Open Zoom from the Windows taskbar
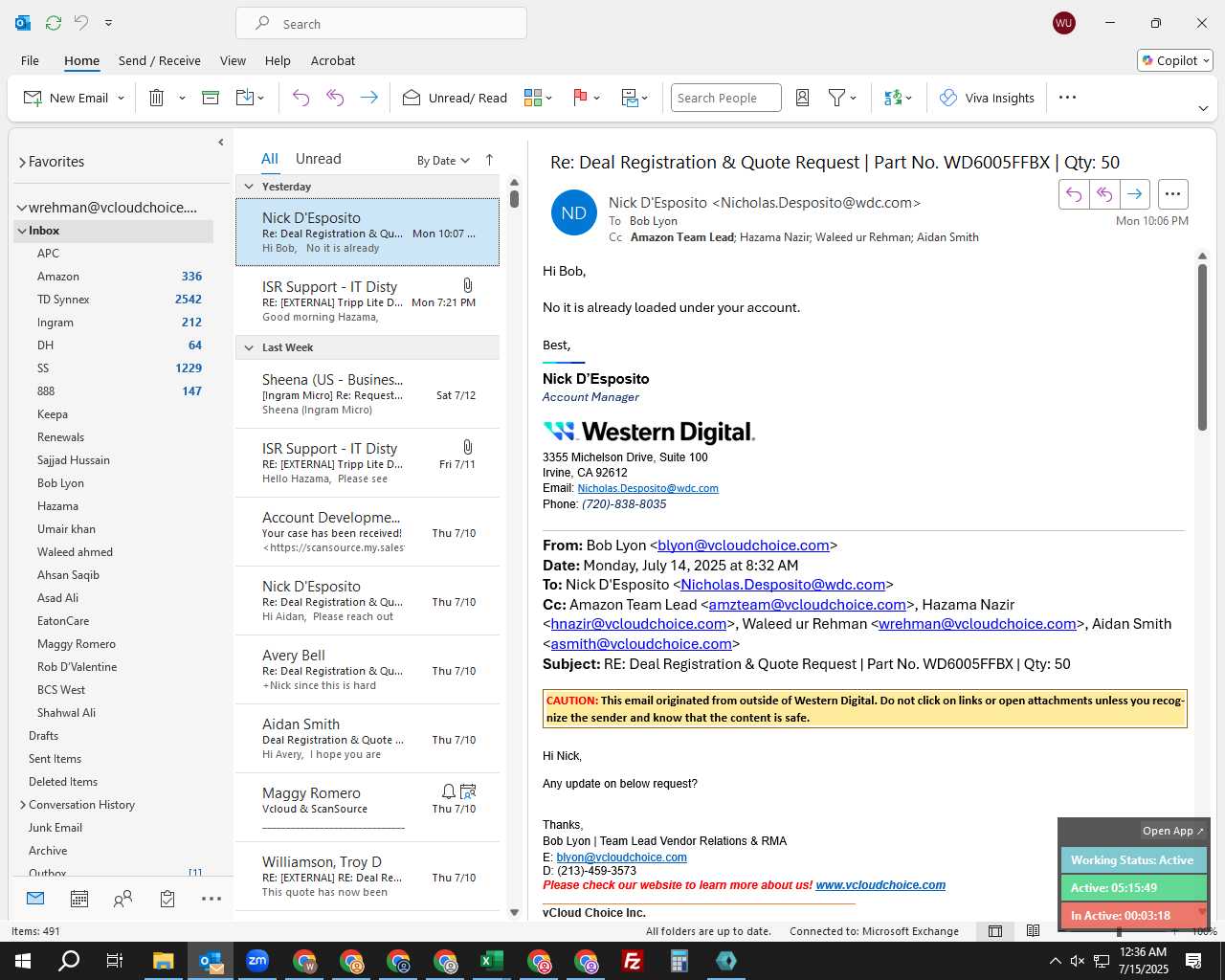The image size is (1225, 980). click(x=257, y=961)
